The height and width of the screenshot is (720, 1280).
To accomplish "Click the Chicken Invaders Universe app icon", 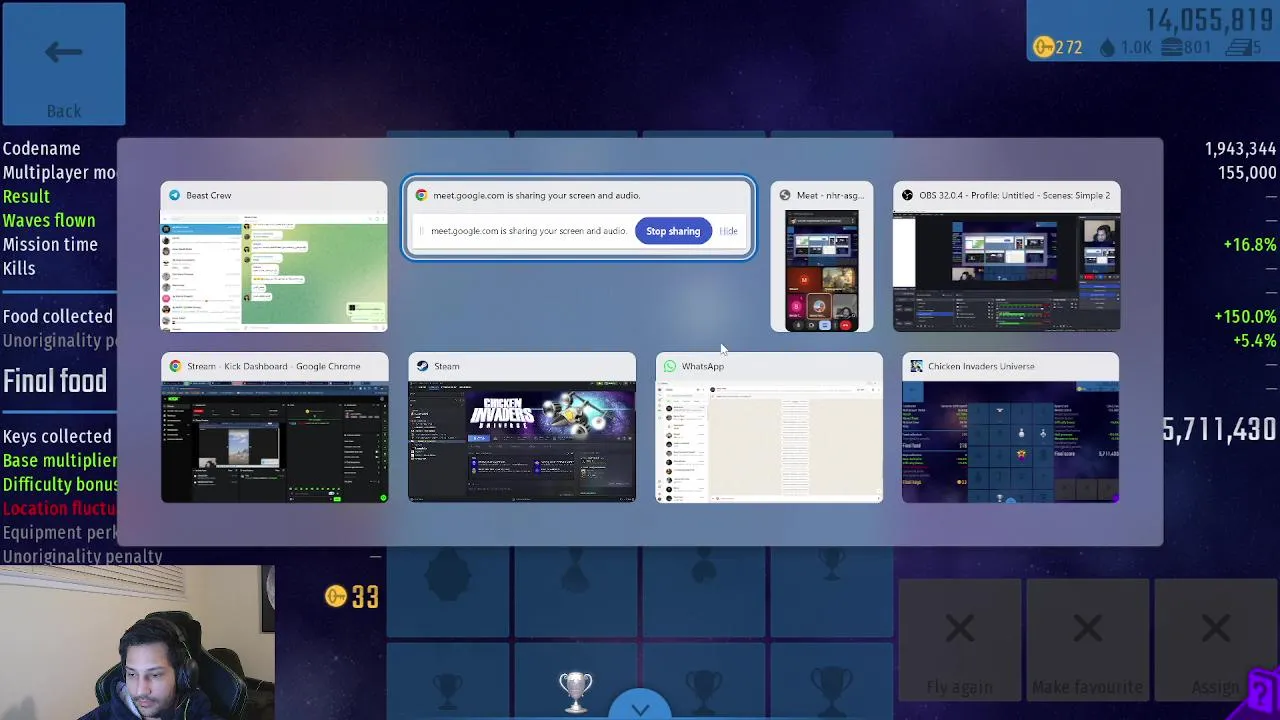I will [916, 366].
